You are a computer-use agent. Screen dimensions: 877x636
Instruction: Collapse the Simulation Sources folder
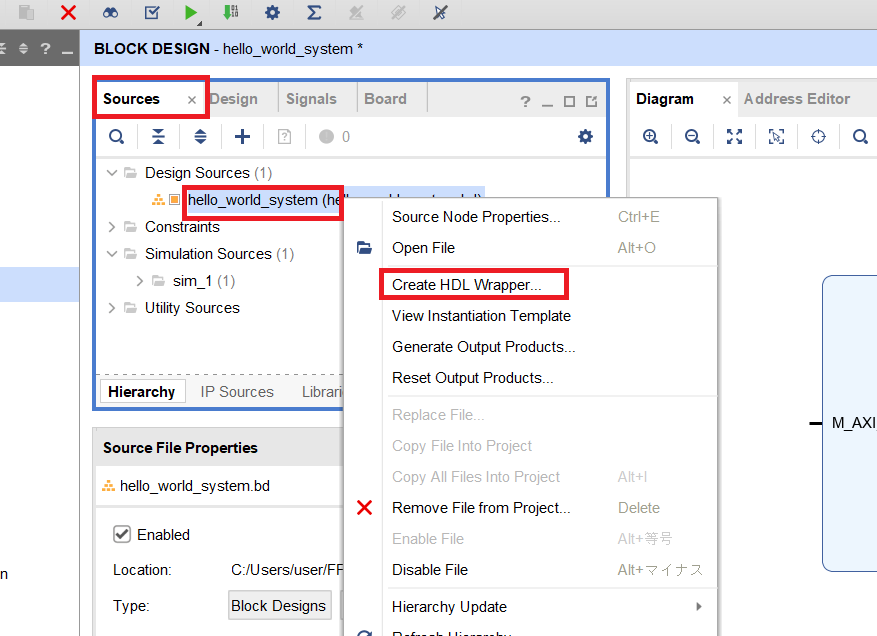click(112, 254)
